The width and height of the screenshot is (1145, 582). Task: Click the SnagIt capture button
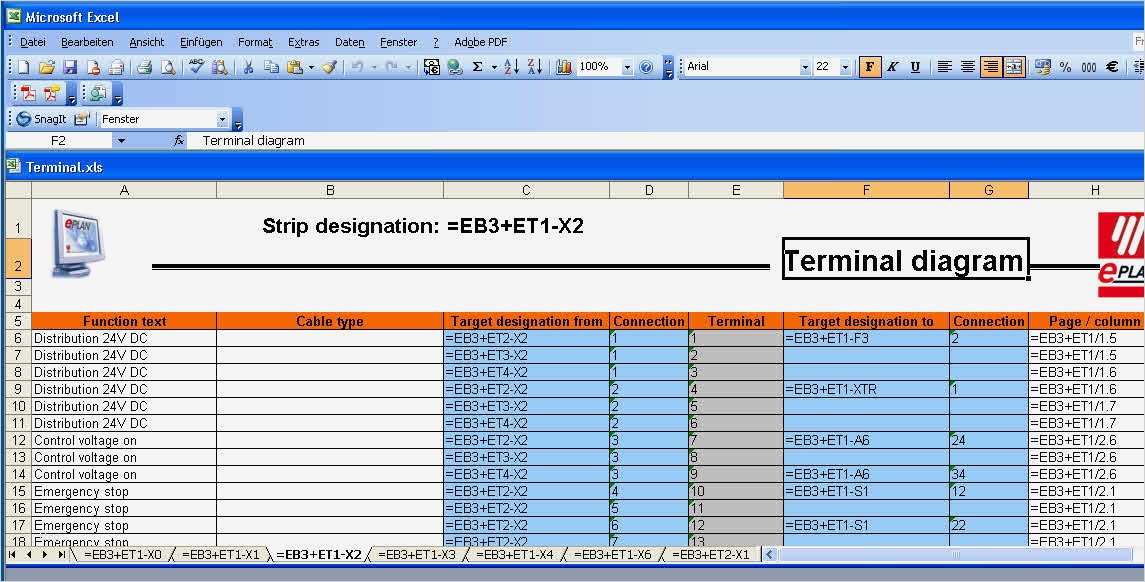41,119
